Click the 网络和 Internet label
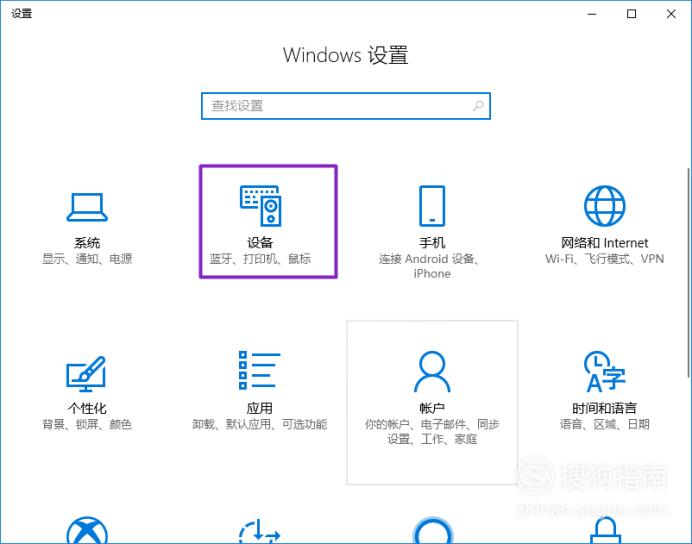This screenshot has height=544, width=692. 604,243
